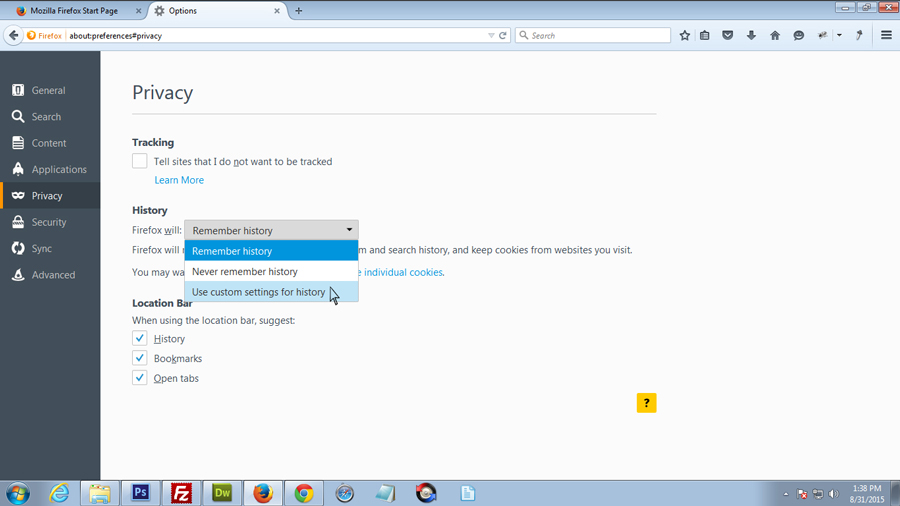Image resolution: width=900 pixels, height=506 pixels.
Task: Close the Options tab
Action: click(277, 11)
